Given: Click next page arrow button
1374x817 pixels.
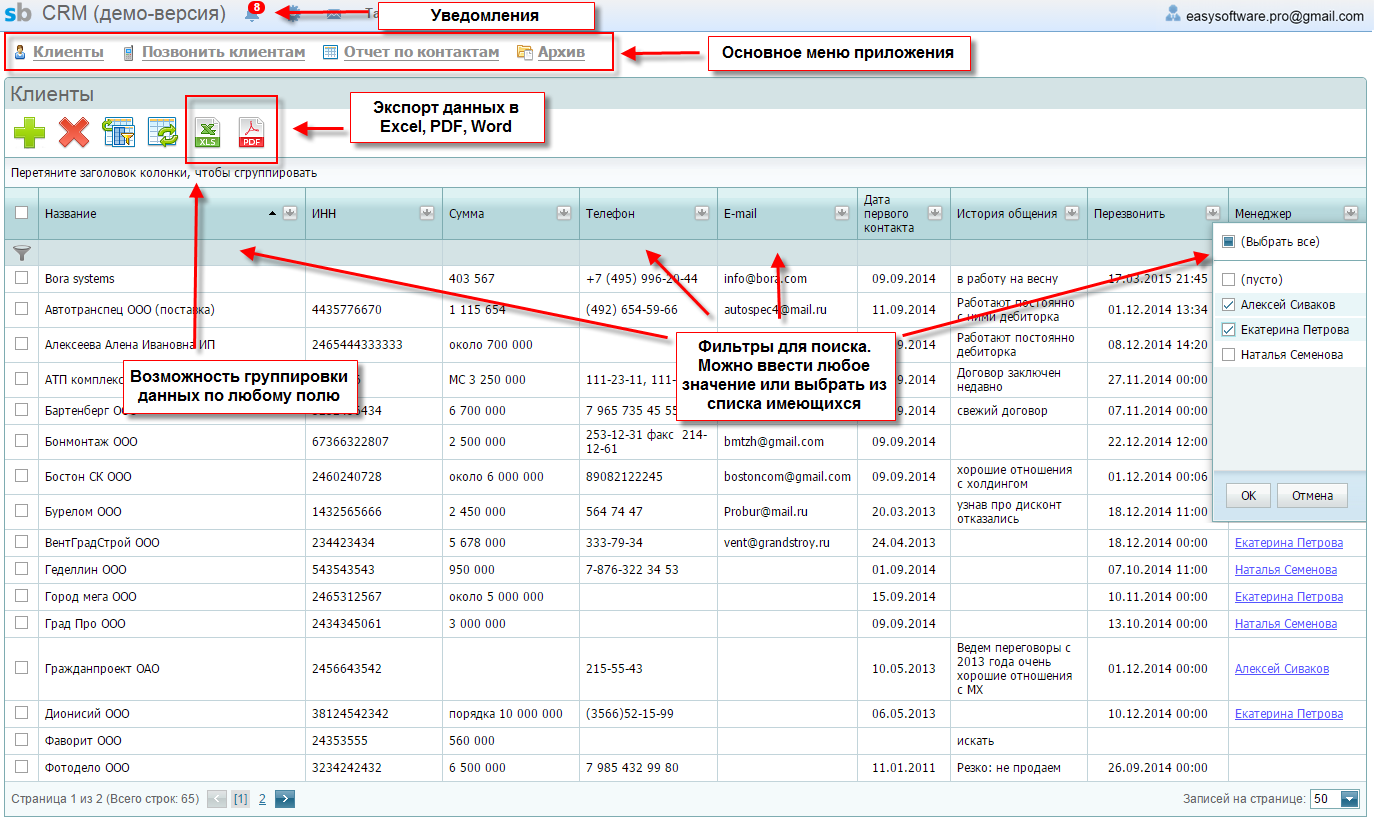Looking at the screenshot, I should coord(285,799).
